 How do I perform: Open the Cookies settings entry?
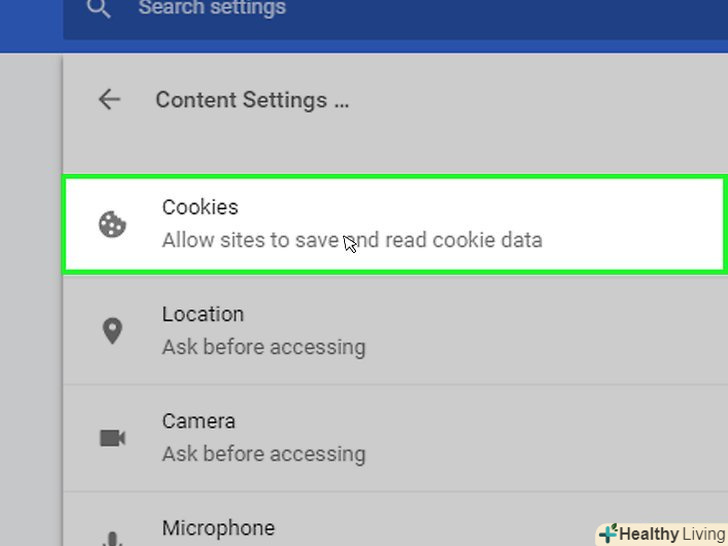pyautogui.click(x=200, y=207)
